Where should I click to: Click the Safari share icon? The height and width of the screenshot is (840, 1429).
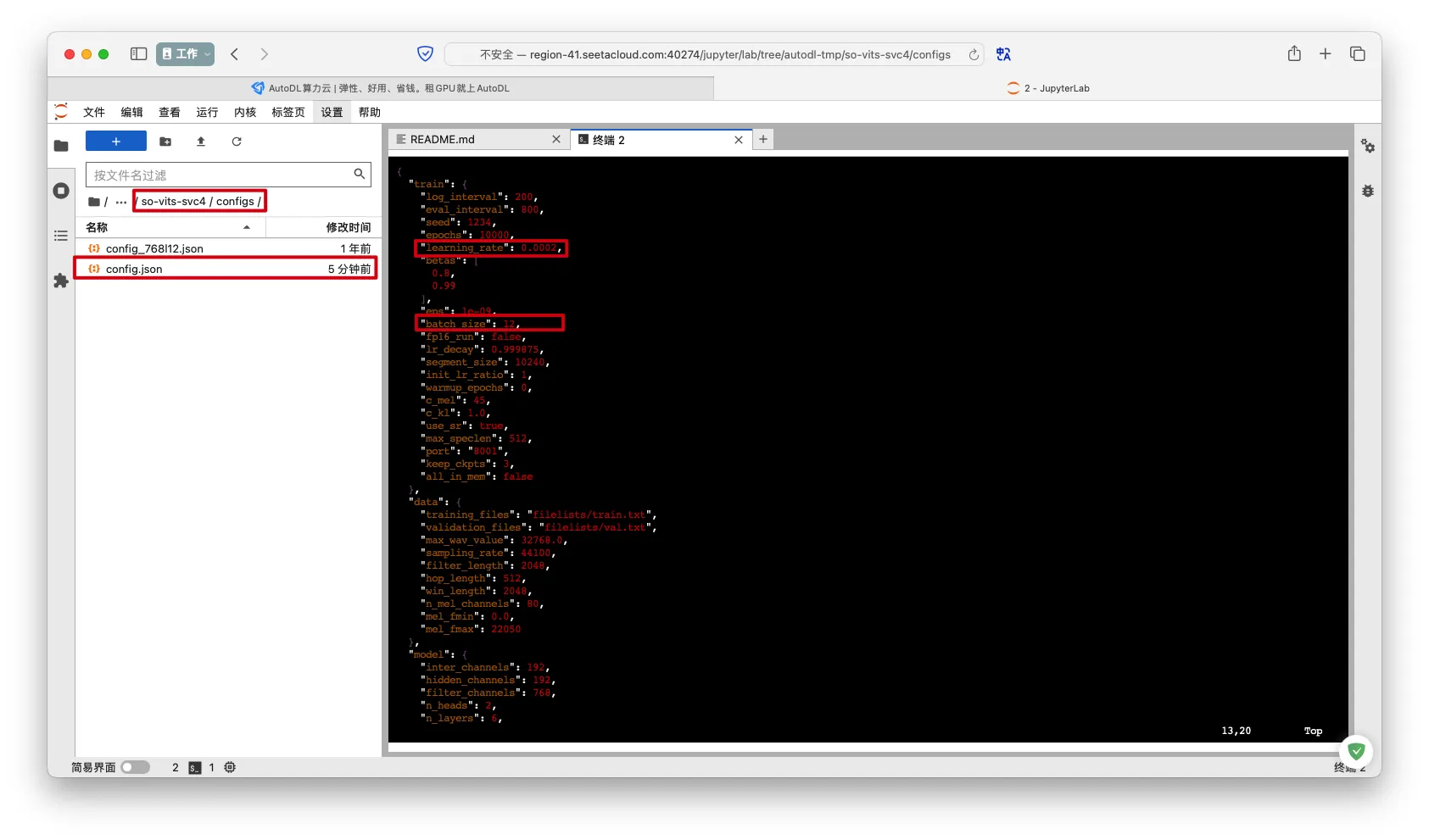[1294, 53]
